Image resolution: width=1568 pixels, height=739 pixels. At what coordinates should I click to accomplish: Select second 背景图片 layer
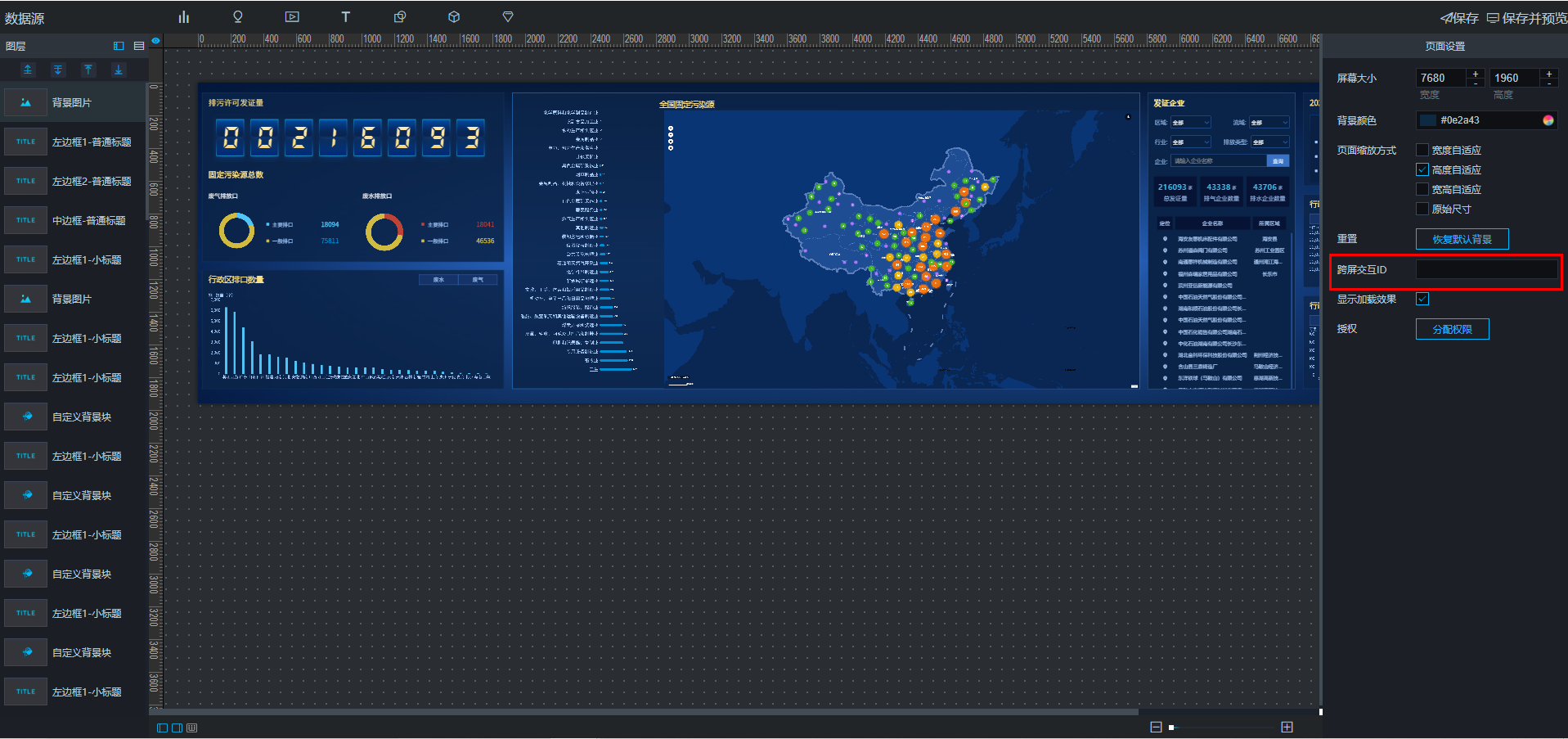point(74,299)
